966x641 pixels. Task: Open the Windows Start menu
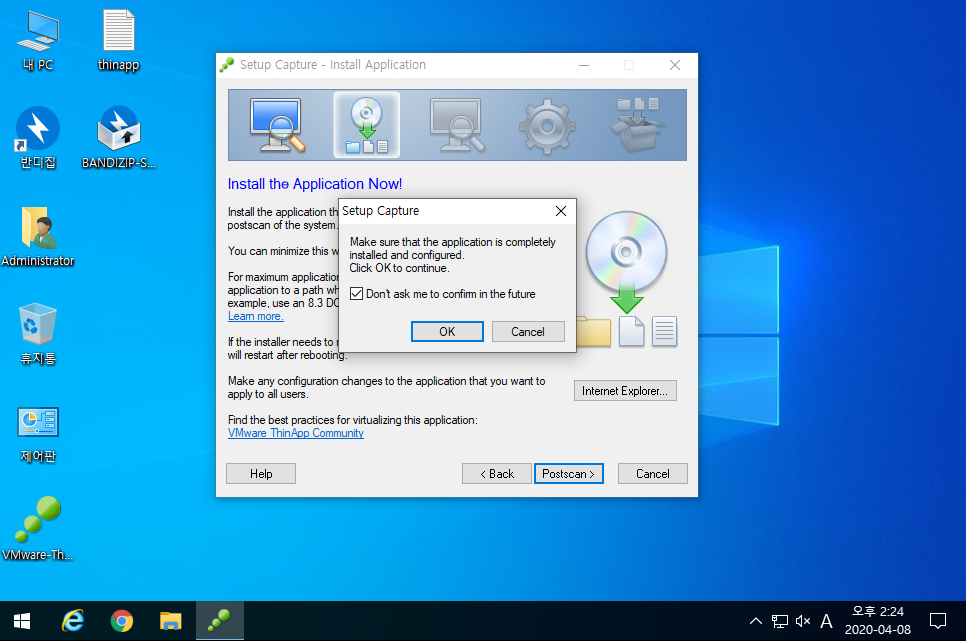click(22, 621)
